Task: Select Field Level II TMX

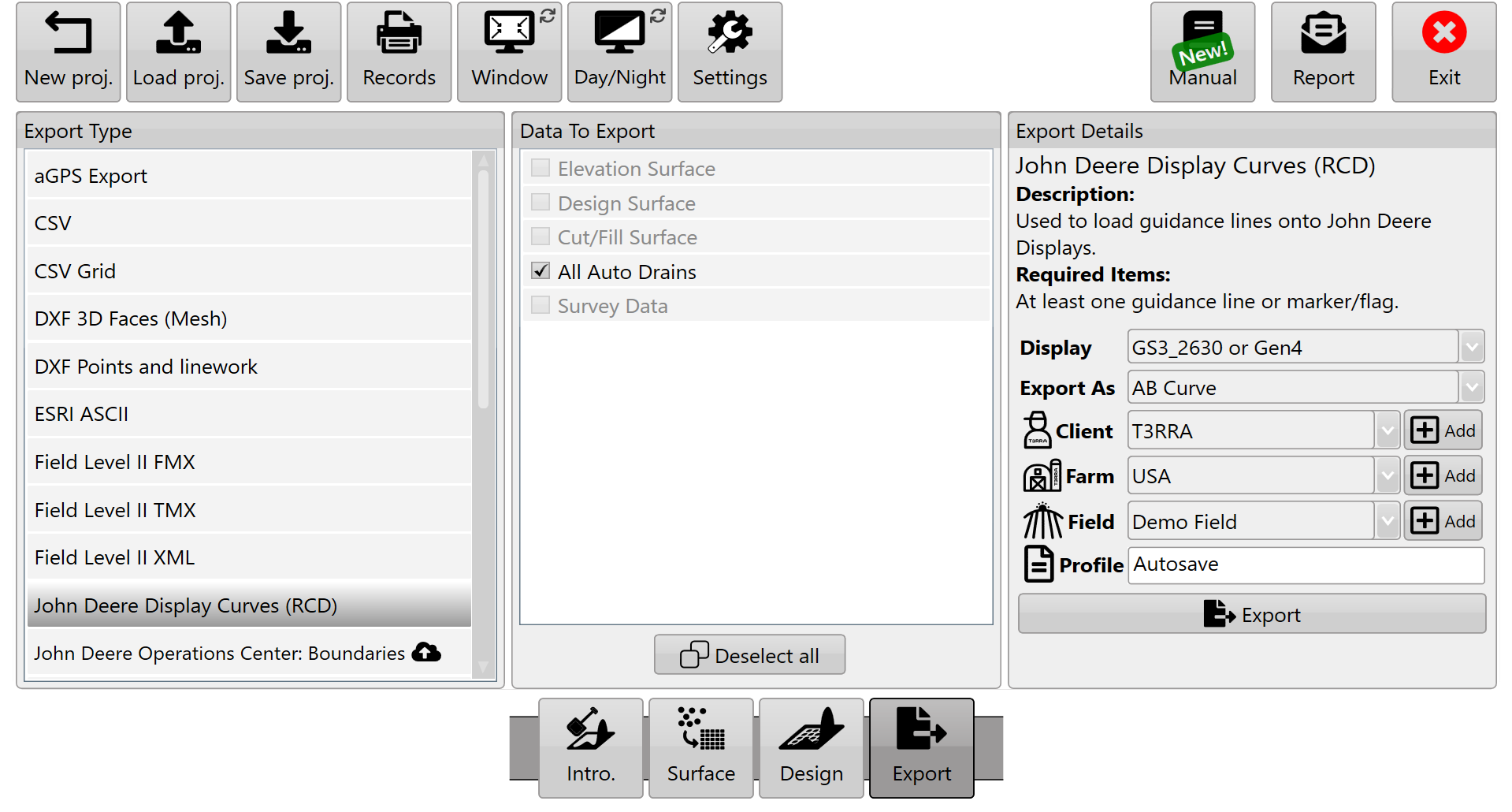Action: point(249,510)
